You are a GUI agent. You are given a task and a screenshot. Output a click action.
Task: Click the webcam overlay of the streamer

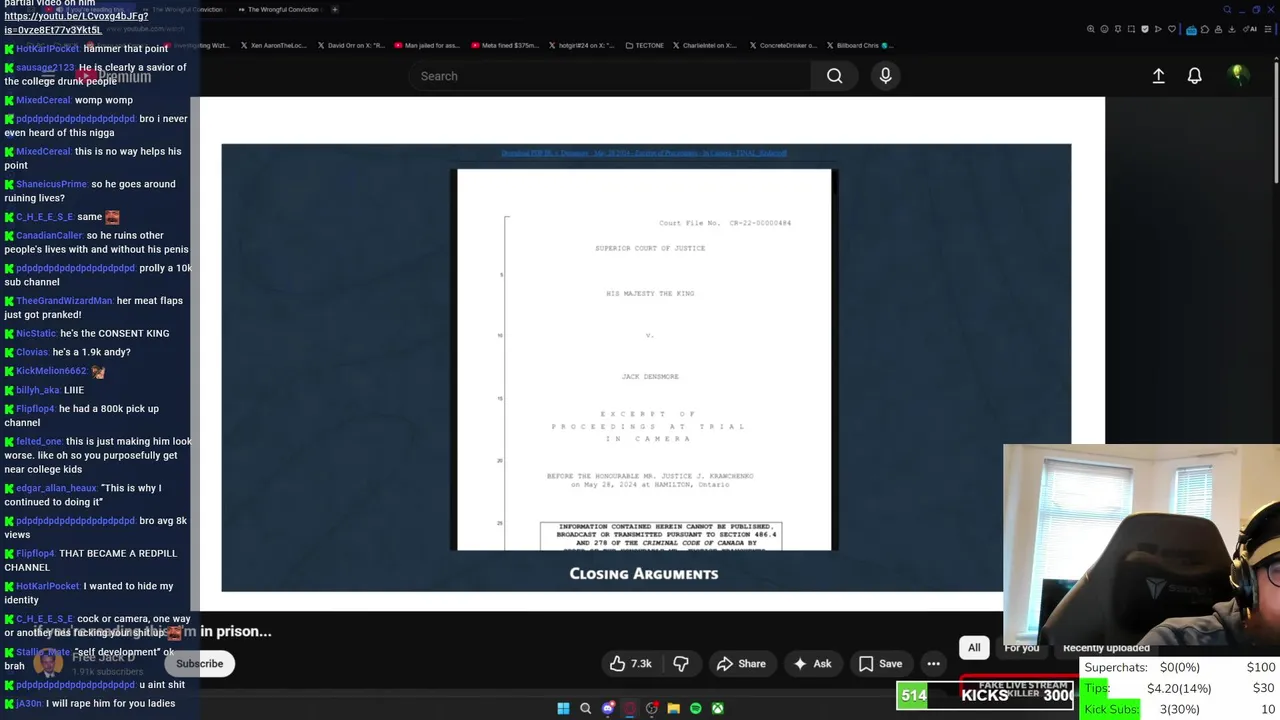1141,545
